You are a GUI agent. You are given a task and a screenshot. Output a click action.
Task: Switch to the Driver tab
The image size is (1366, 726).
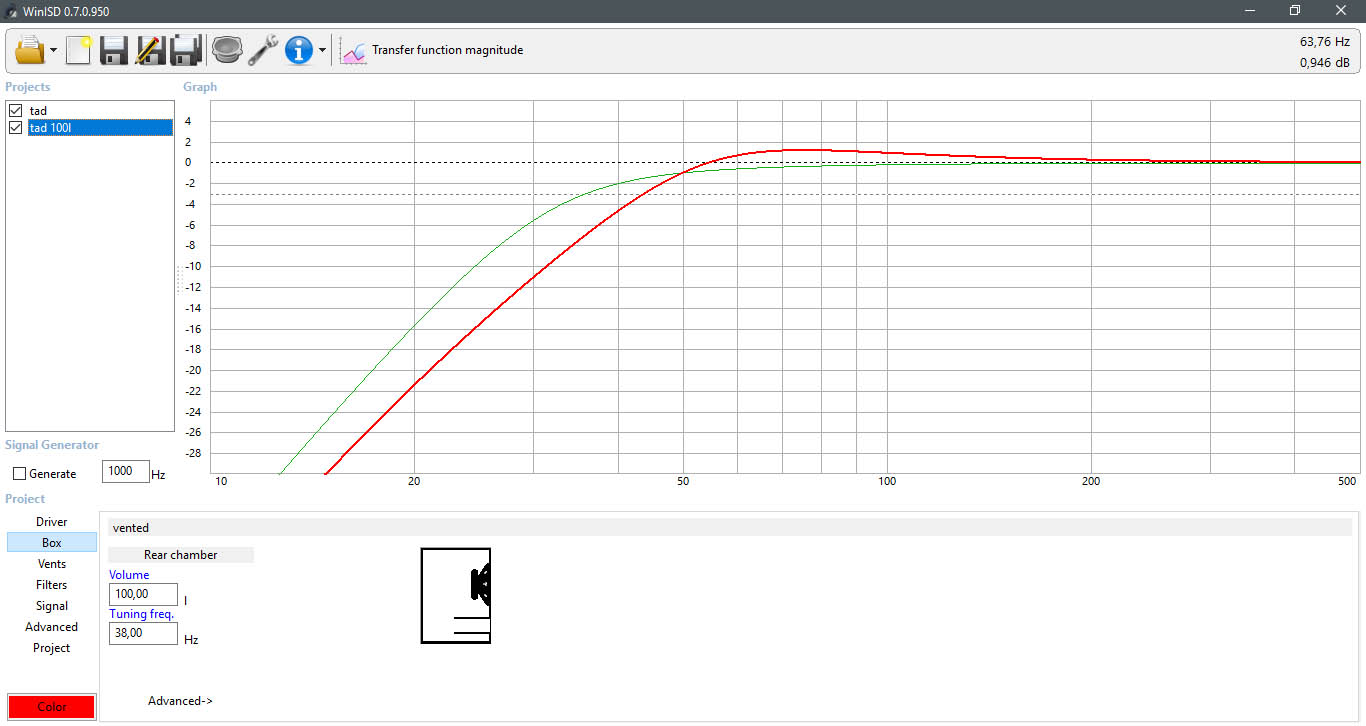[52, 522]
